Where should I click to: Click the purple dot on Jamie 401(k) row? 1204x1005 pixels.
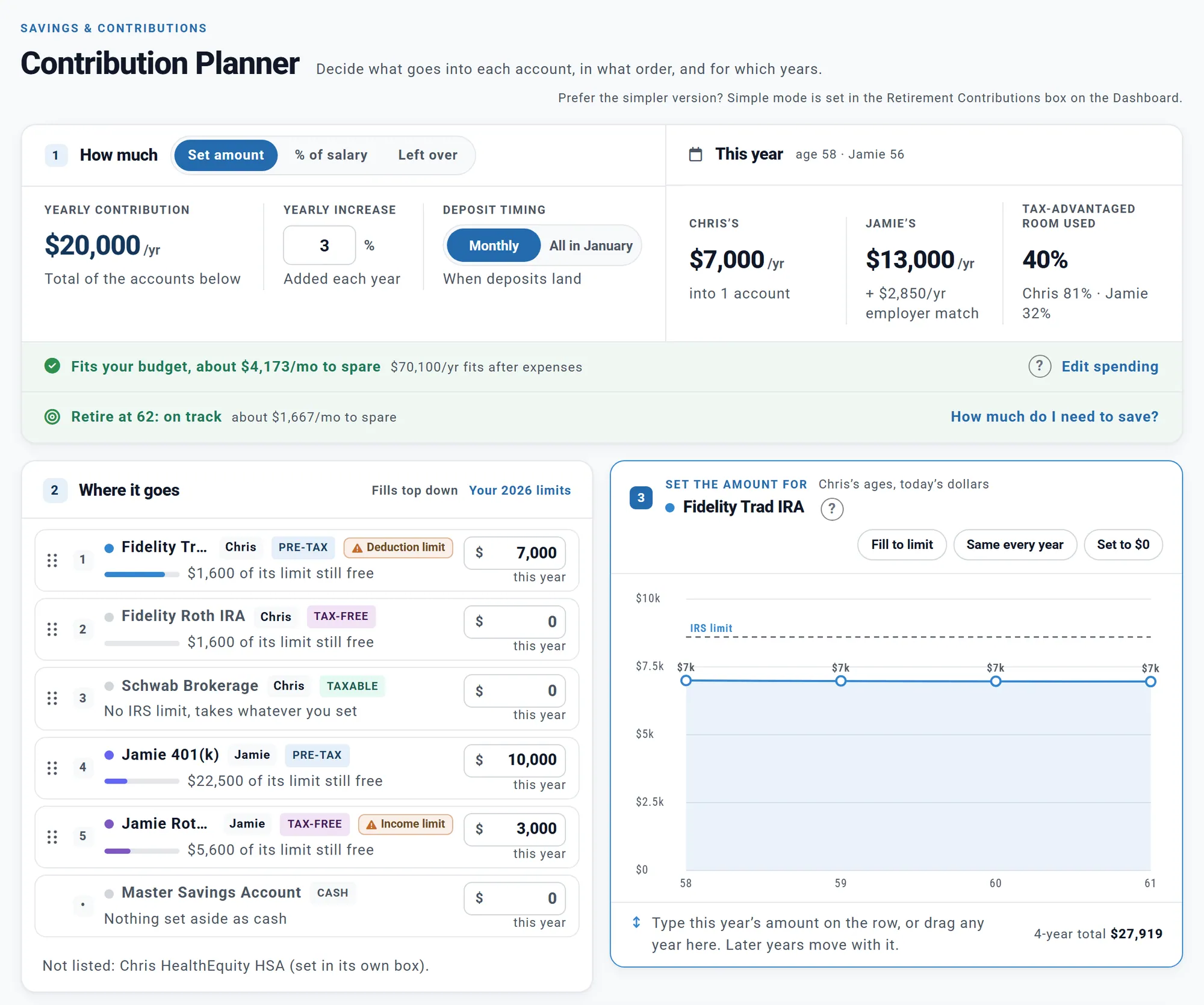[109, 755]
